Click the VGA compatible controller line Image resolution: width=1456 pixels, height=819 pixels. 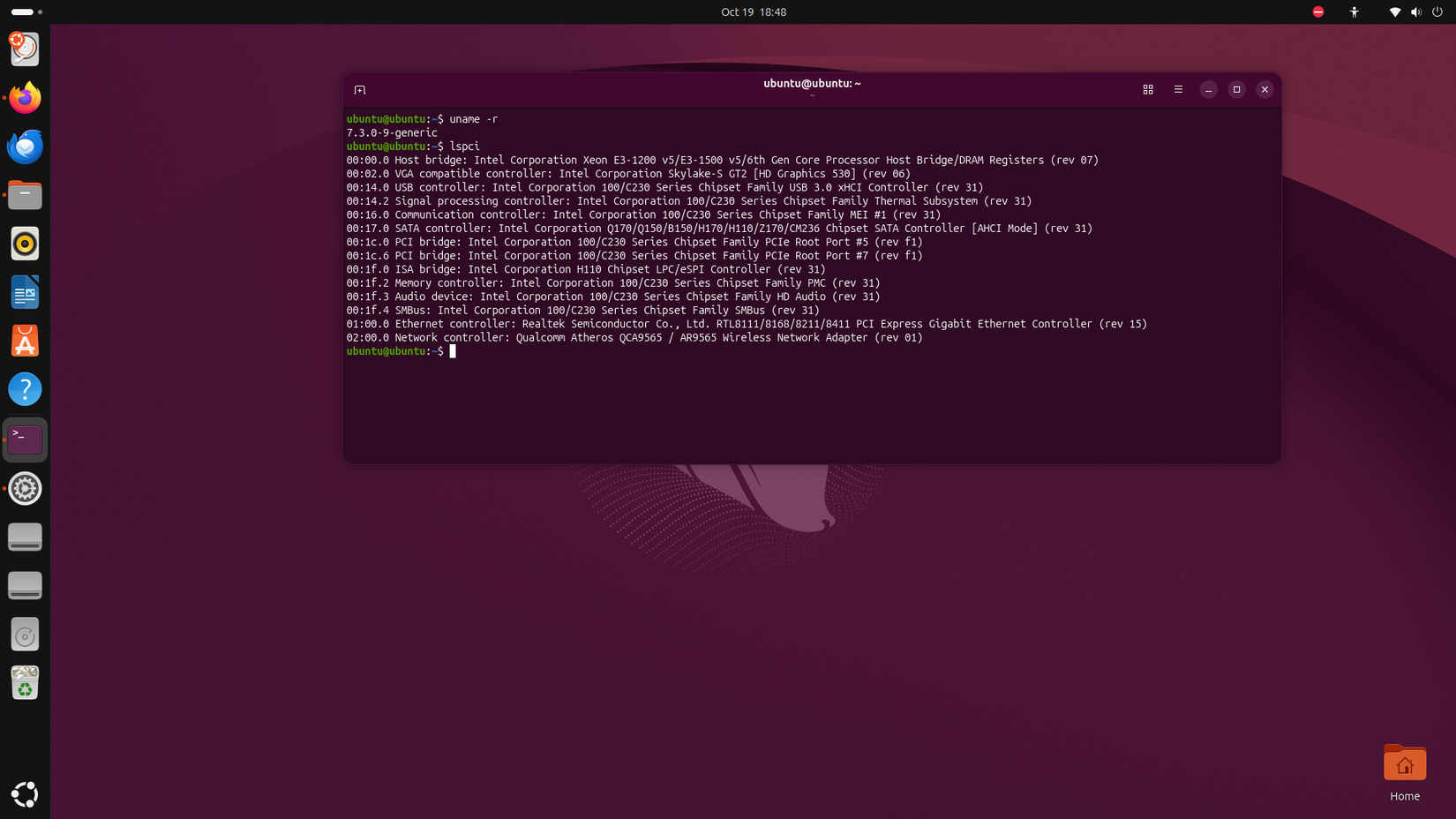628,174
